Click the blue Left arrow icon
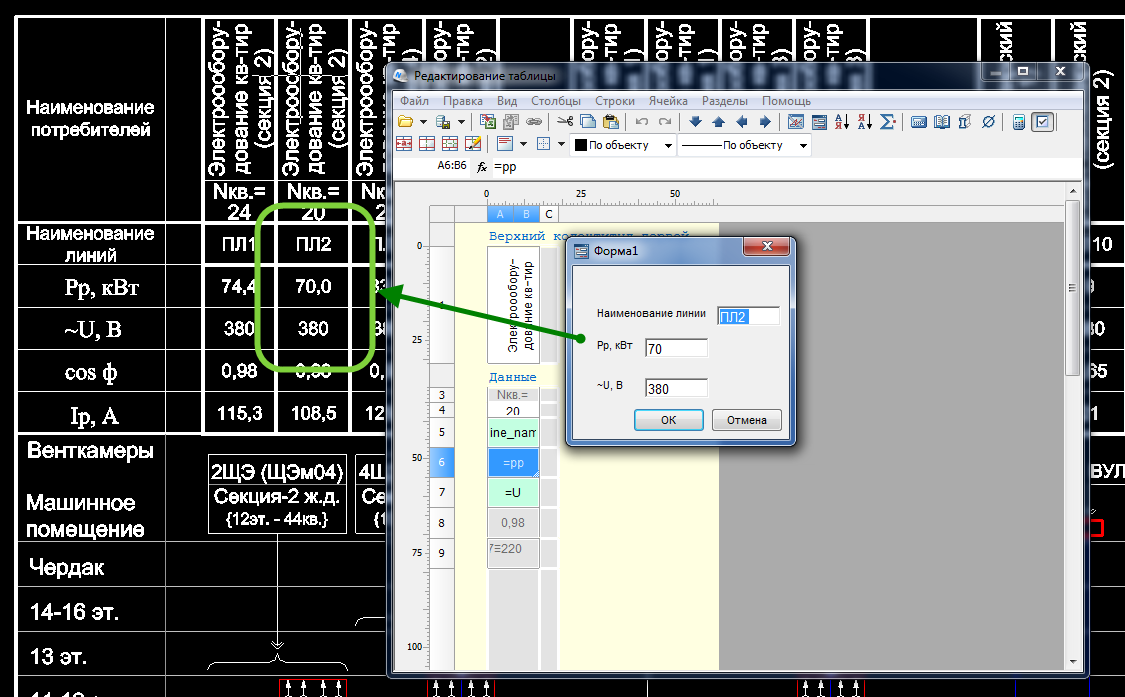 point(742,122)
